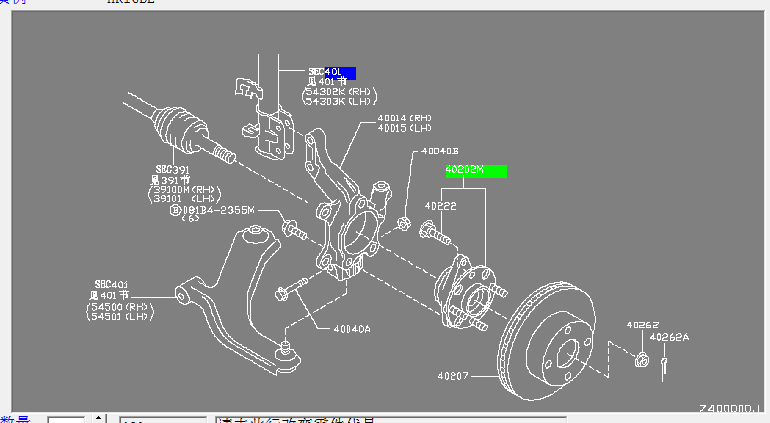The width and height of the screenshot is (770, 423).
Task: Click the Chinese text field below the diagram
Action: (390, 420)
